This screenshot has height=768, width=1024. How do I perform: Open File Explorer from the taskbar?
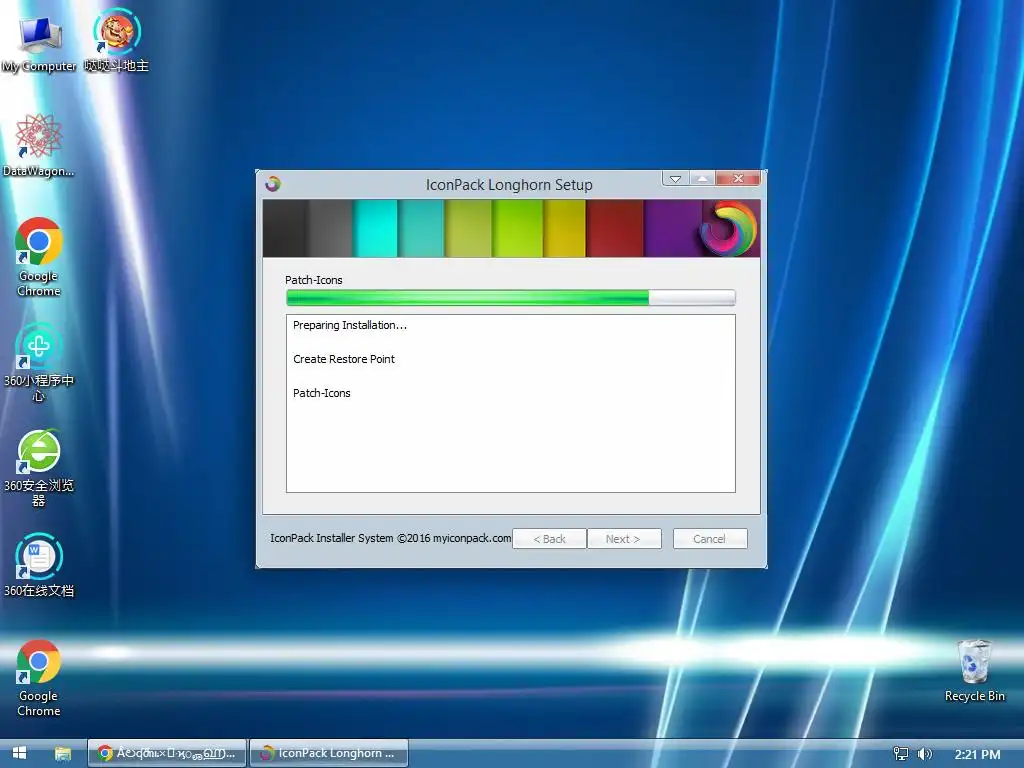63,754
